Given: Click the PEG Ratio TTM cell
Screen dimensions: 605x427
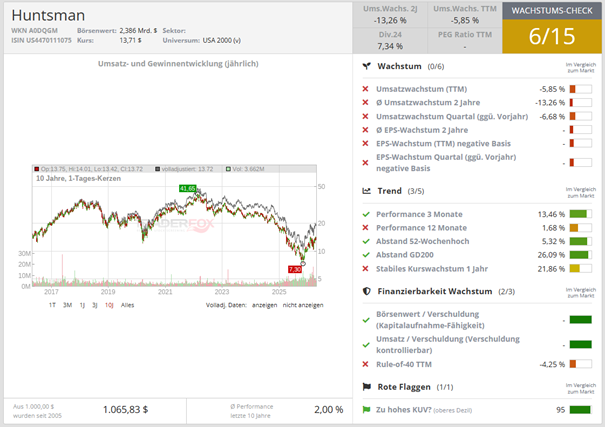Looking at the screenshot, I should pyautogui.click(x=465, y=41).
